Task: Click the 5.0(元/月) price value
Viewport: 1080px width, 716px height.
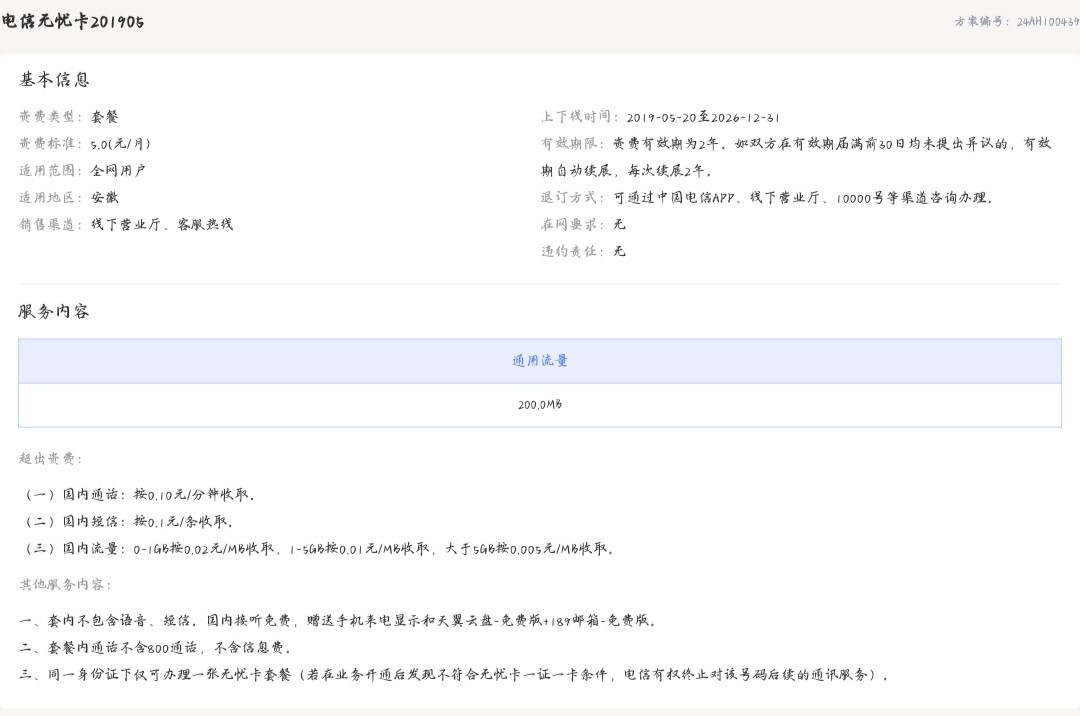Action: pos(121,144)
